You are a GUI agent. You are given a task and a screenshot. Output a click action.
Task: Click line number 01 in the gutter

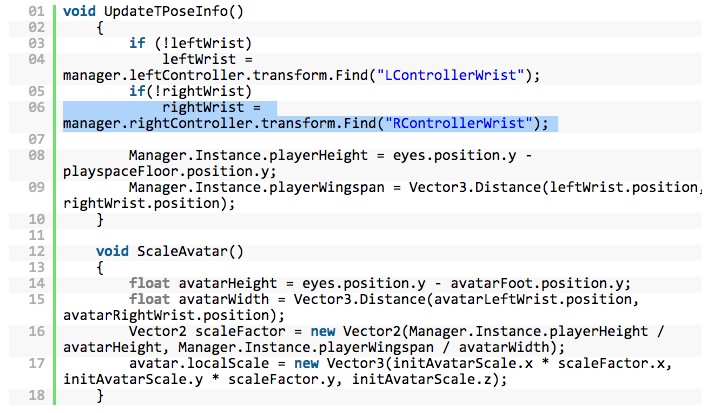pyautogui.click(x=37, y=11)
